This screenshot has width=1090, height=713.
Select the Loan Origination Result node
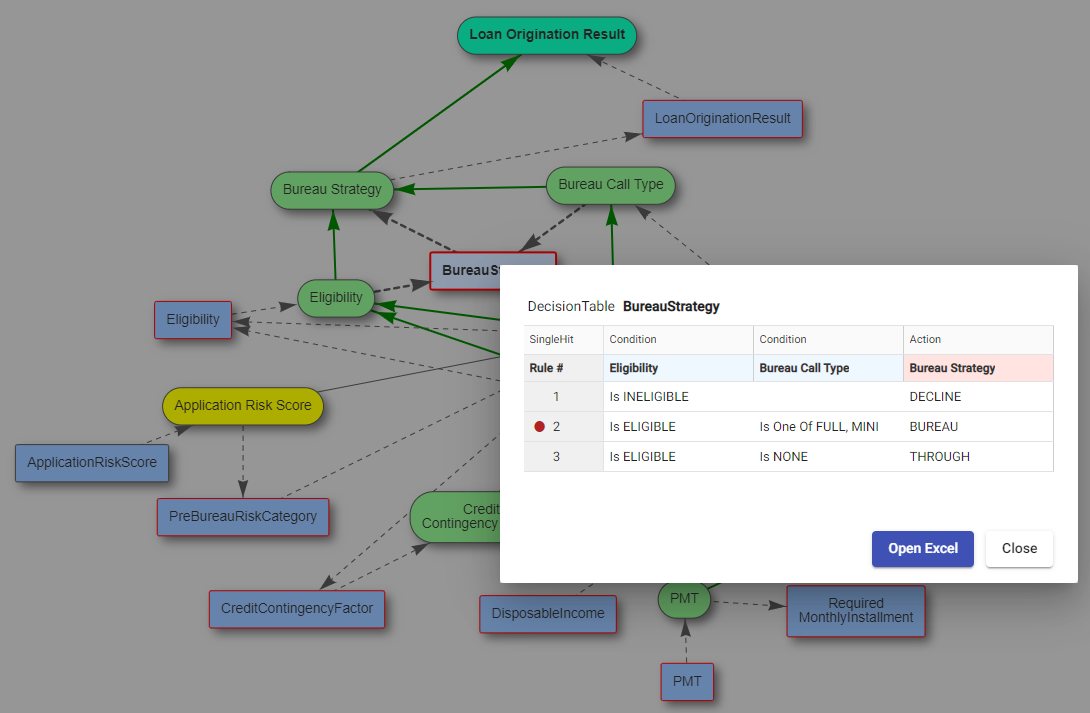[547, 35]
